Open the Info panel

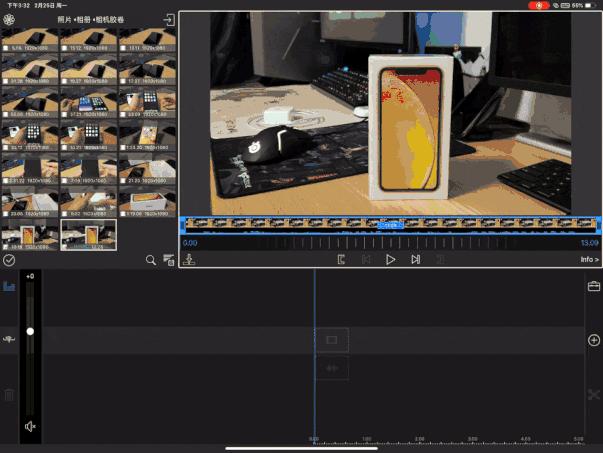click(590, 260)
